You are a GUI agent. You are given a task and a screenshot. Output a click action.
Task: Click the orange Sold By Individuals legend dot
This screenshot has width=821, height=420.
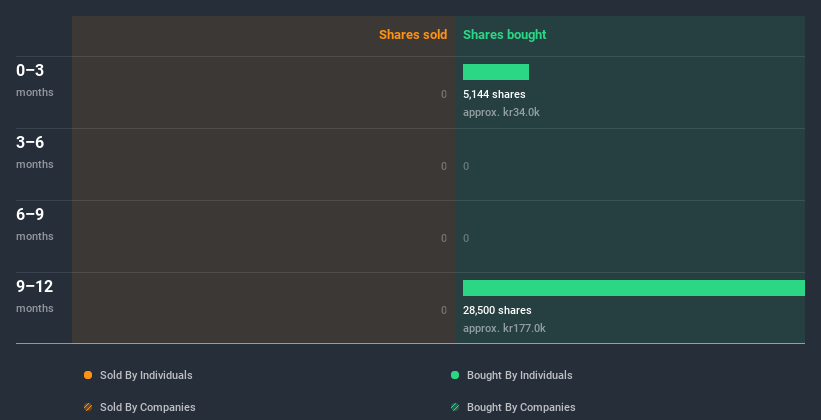click(88, 375)
